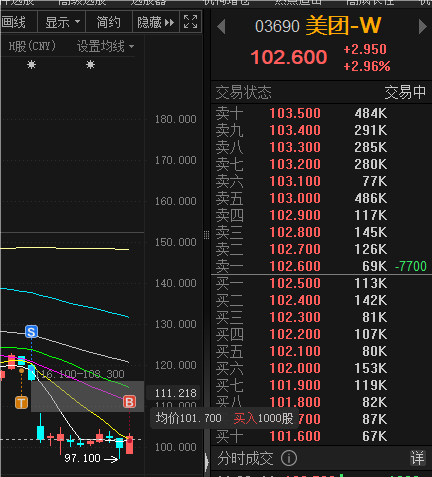
Task: Click the 153K volume at 买六
Action: 371,368
